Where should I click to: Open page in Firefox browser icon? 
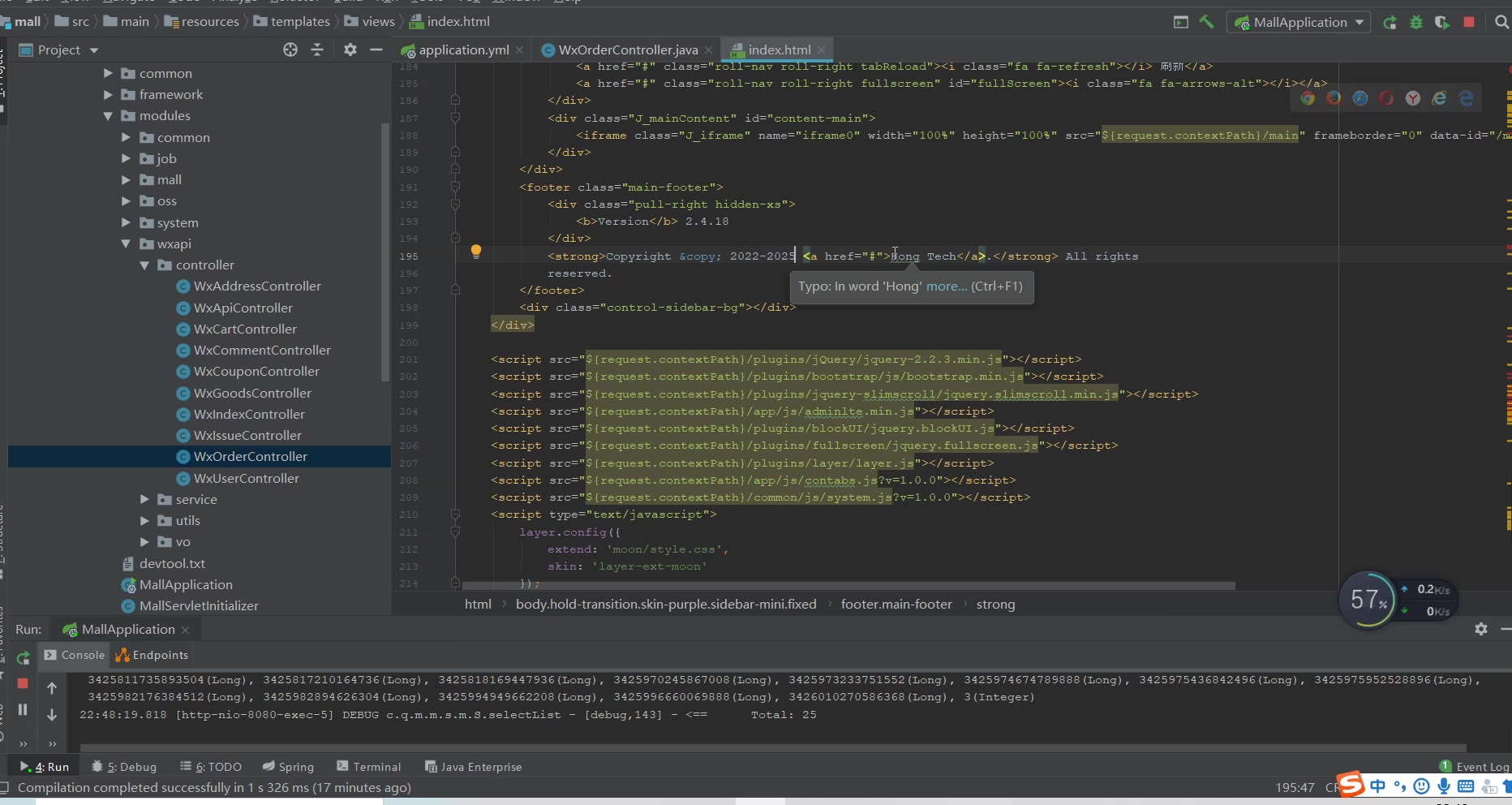(1334, 98)
